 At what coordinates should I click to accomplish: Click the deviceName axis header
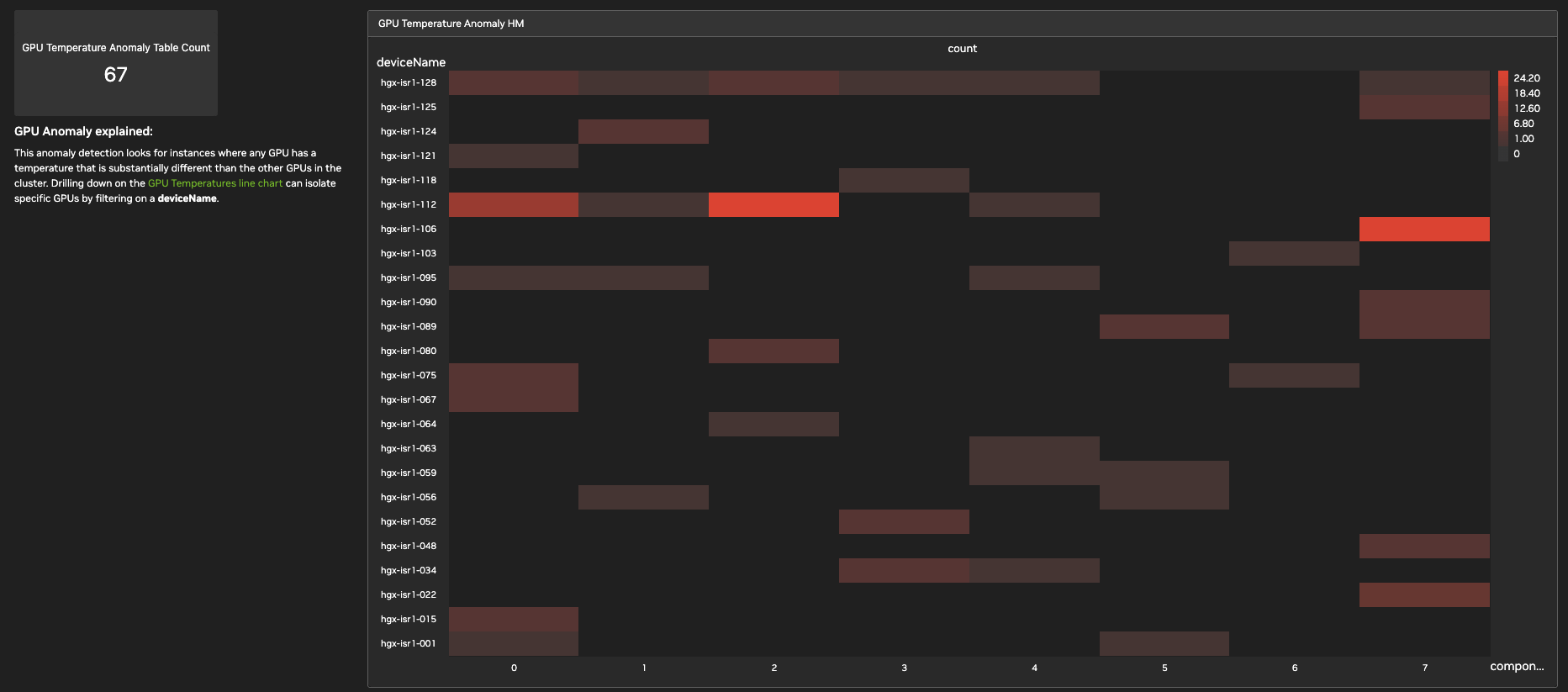pos(411,62)
